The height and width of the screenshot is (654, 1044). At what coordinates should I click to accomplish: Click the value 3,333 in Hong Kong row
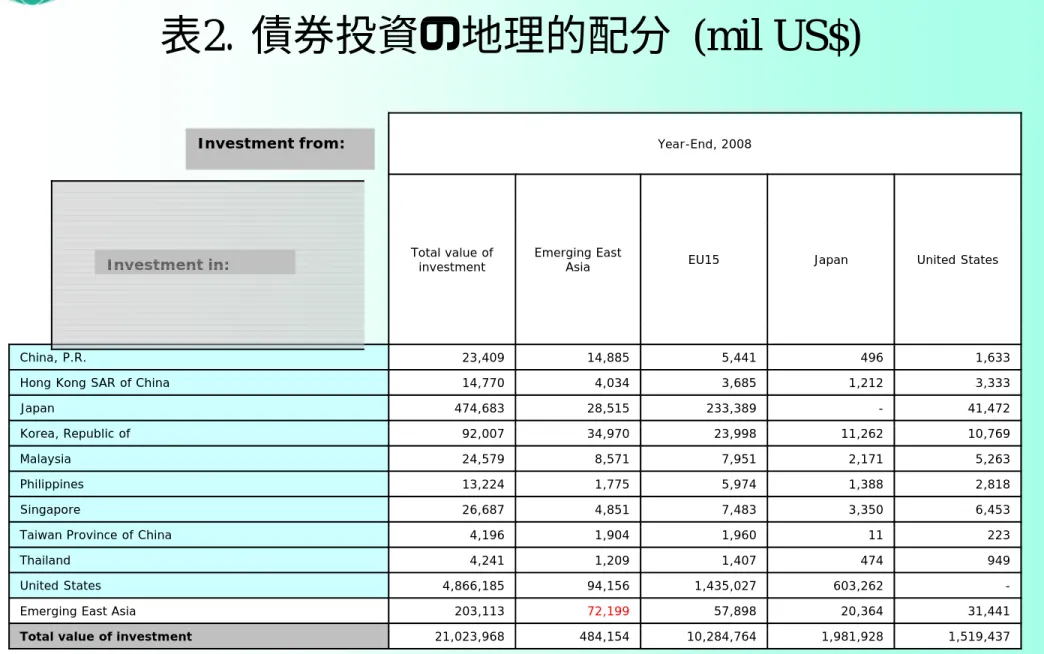click(992, 383)
